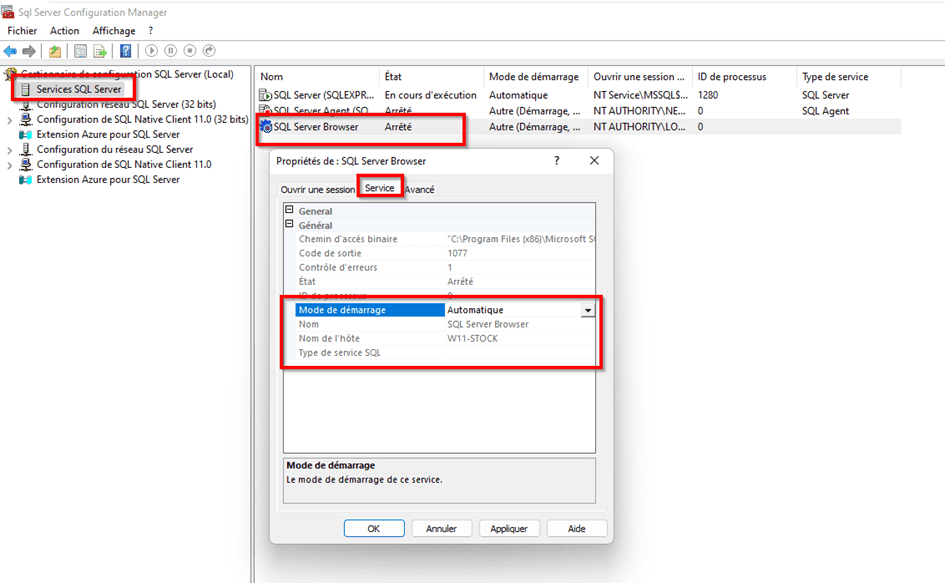Click the Up one level folder icon

(x=55, y=51)
